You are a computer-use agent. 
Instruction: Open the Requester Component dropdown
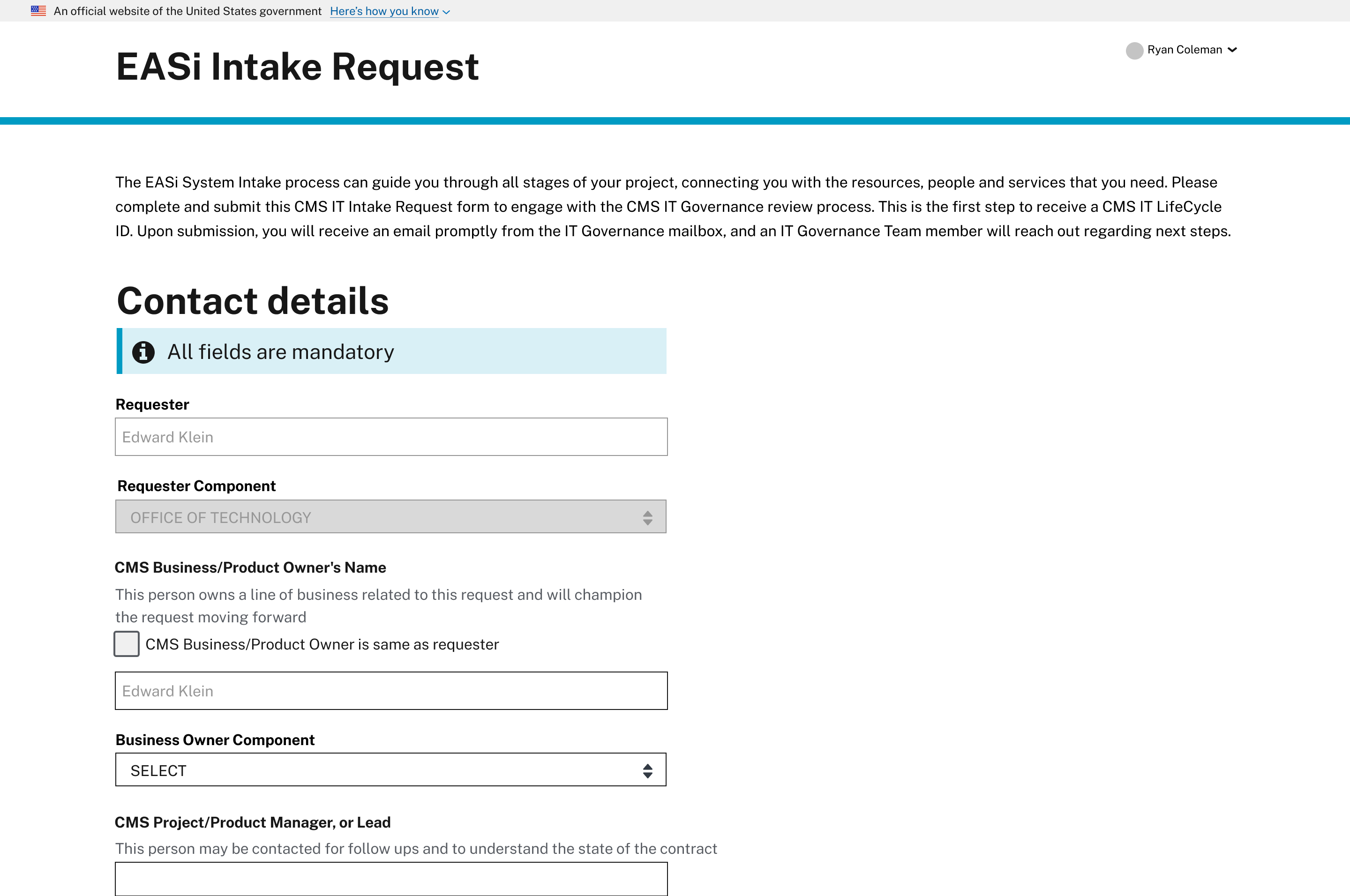click(x=391, y=516)
